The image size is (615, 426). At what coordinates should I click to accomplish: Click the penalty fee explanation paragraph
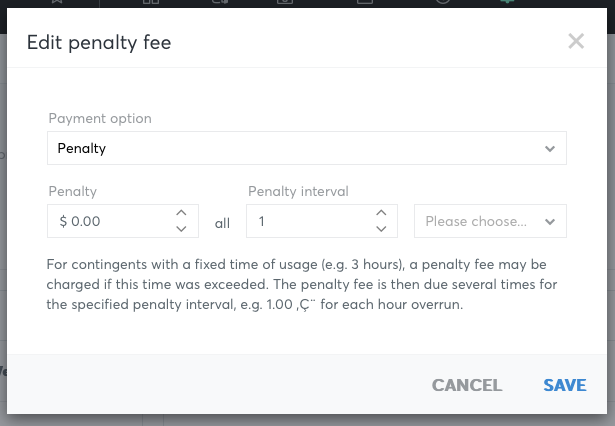pyautogui.click(x=302, y=284)
